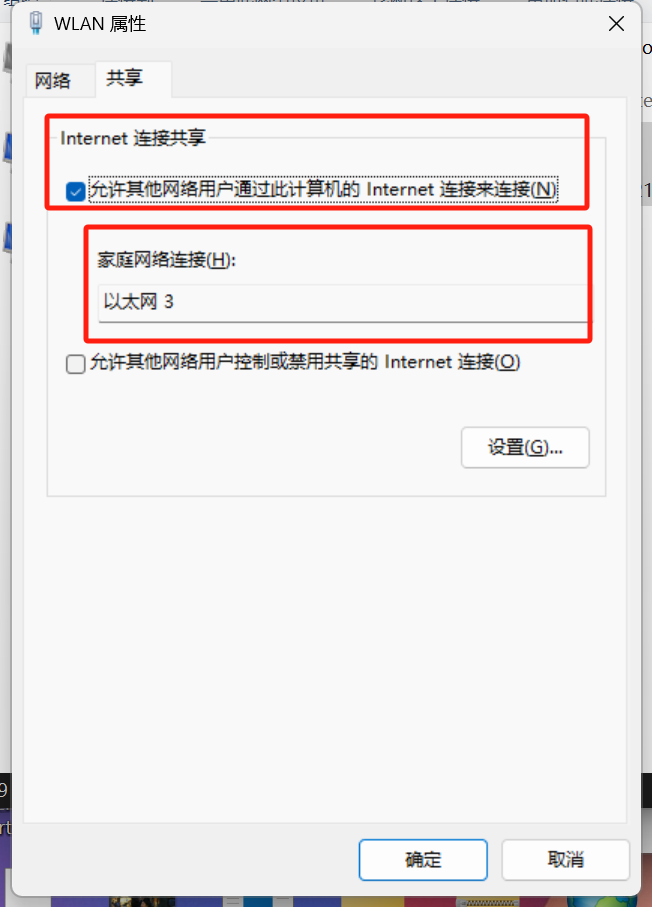The width and height of the screenshot is (652, 907).
Task: Toggle the checked blue checkbox square
Action: [x=76, y=191]
